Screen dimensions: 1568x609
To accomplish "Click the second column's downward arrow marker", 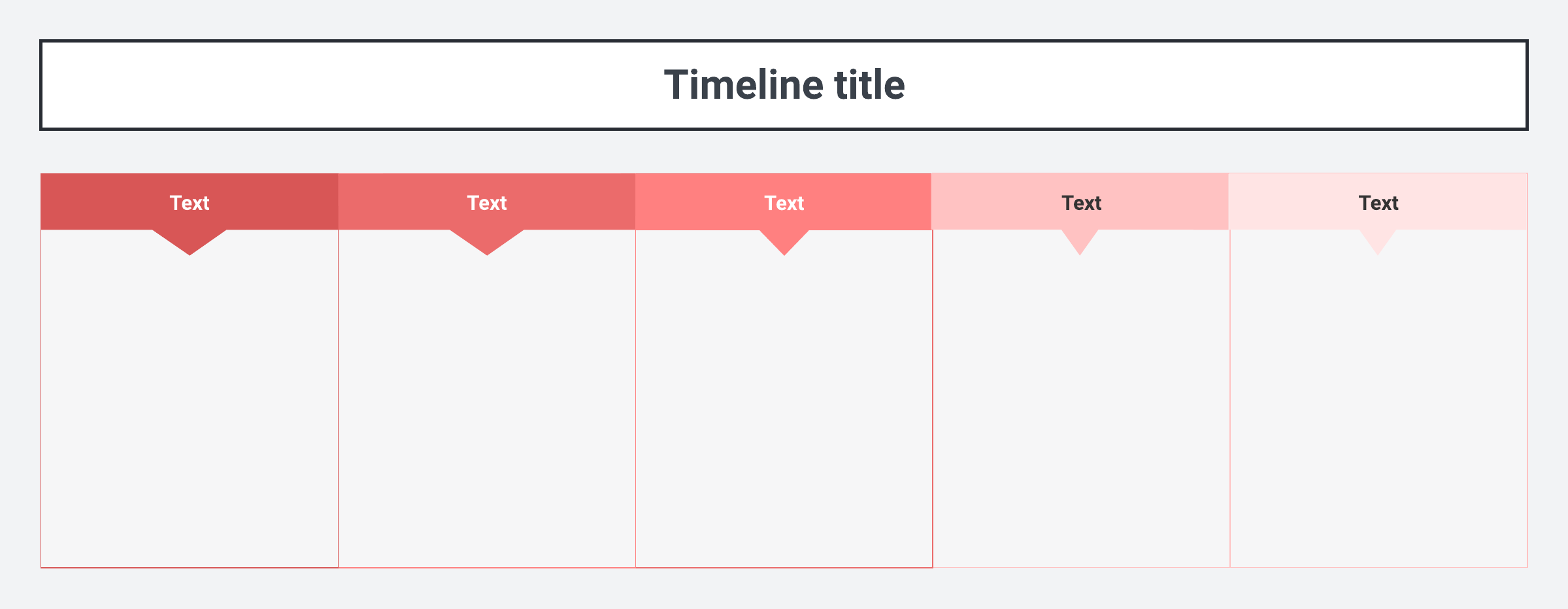I will (x=487, y=241).
